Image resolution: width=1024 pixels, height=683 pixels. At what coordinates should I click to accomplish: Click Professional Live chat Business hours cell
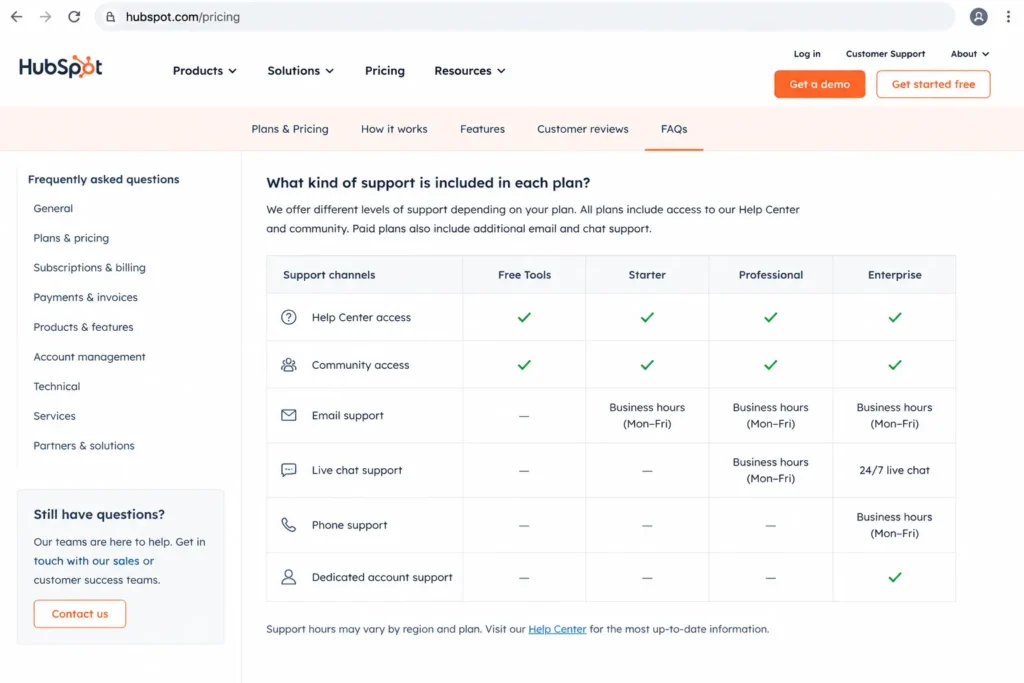pos(771,470)
